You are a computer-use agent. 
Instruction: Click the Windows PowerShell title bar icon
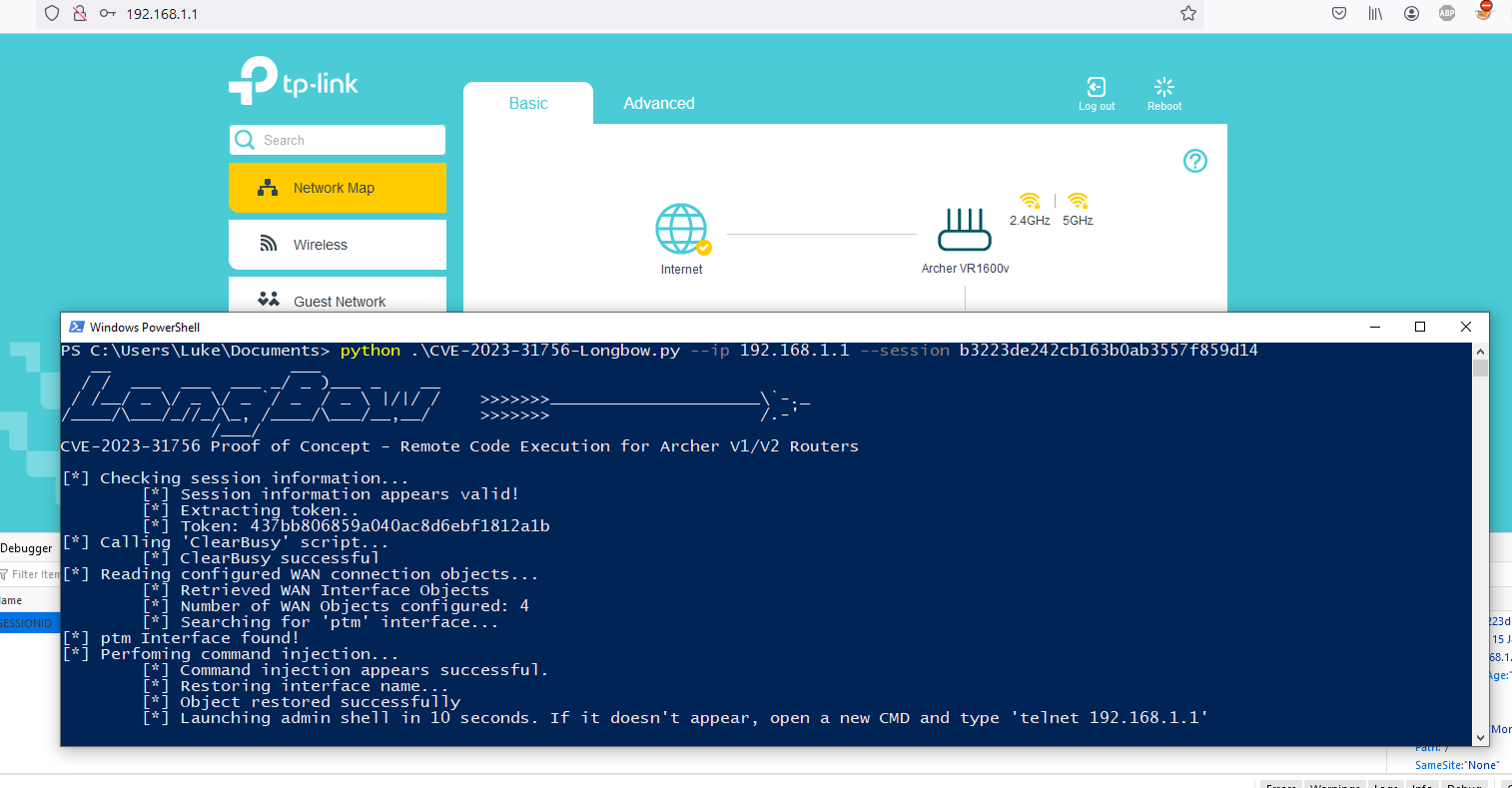[77, 327]
